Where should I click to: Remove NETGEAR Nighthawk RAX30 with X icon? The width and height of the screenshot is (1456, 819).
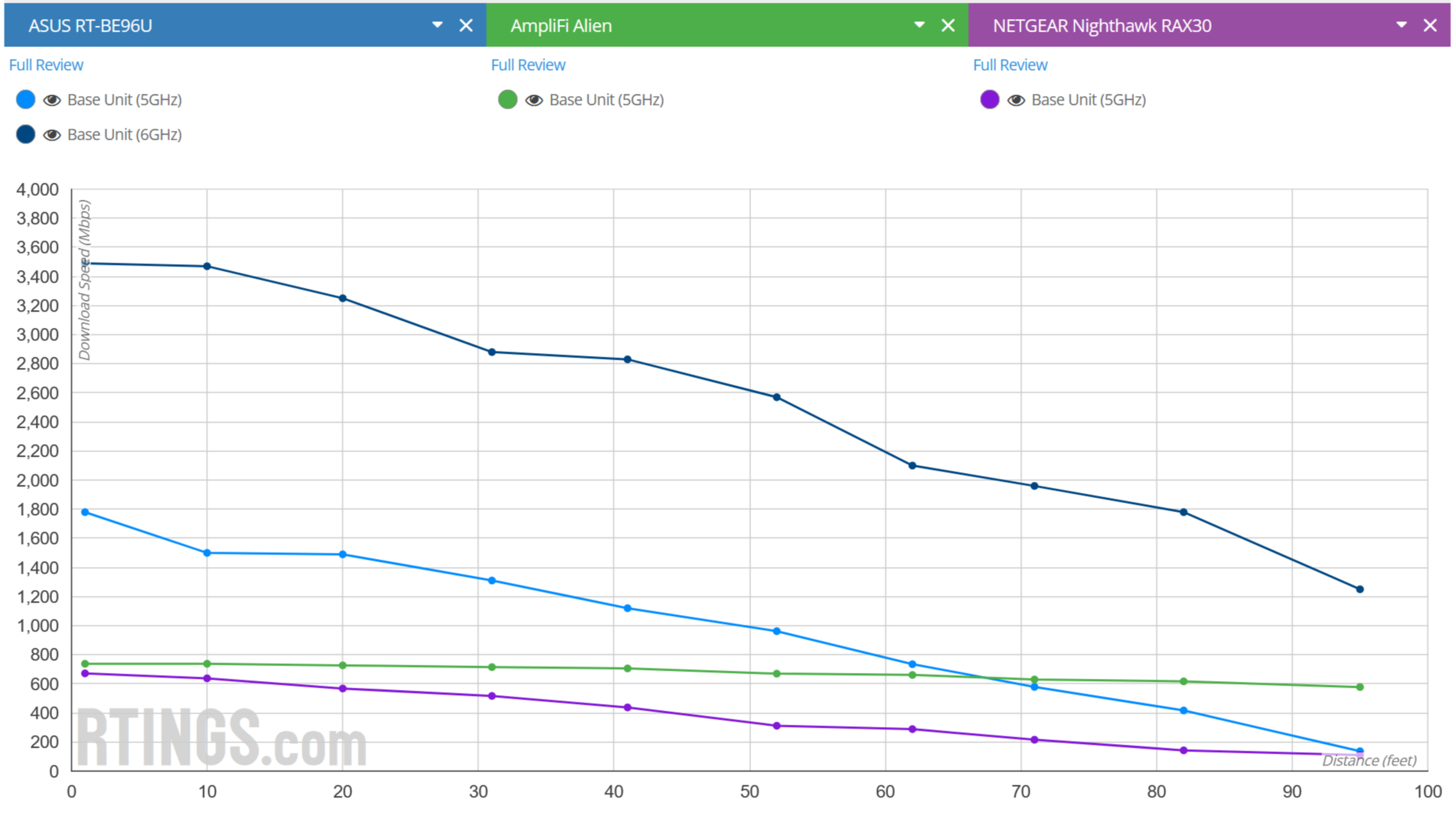tap(1430, 25)
